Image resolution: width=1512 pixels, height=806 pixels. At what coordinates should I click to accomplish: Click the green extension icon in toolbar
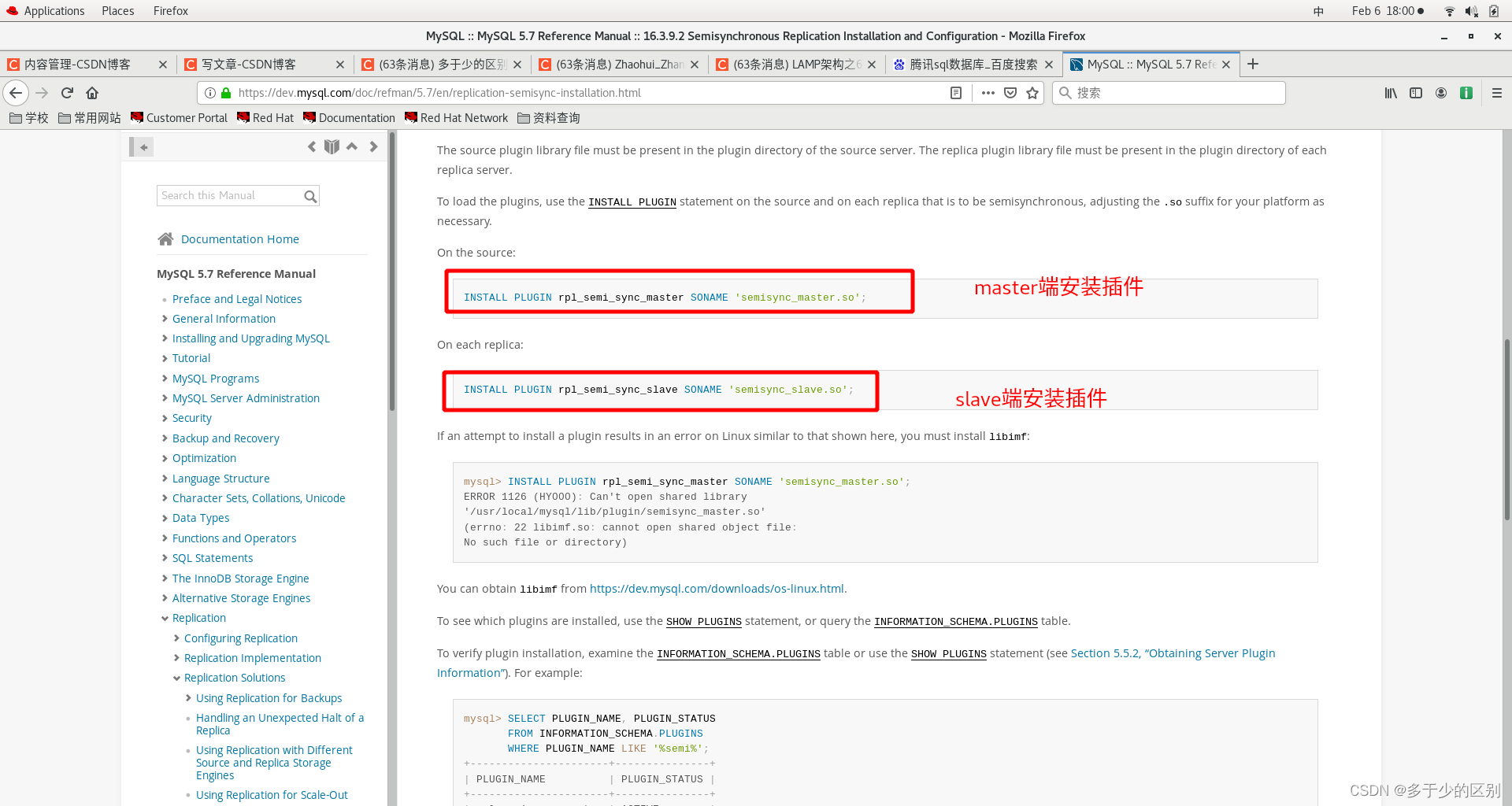pyautogui.click(x=1466, y=93)
